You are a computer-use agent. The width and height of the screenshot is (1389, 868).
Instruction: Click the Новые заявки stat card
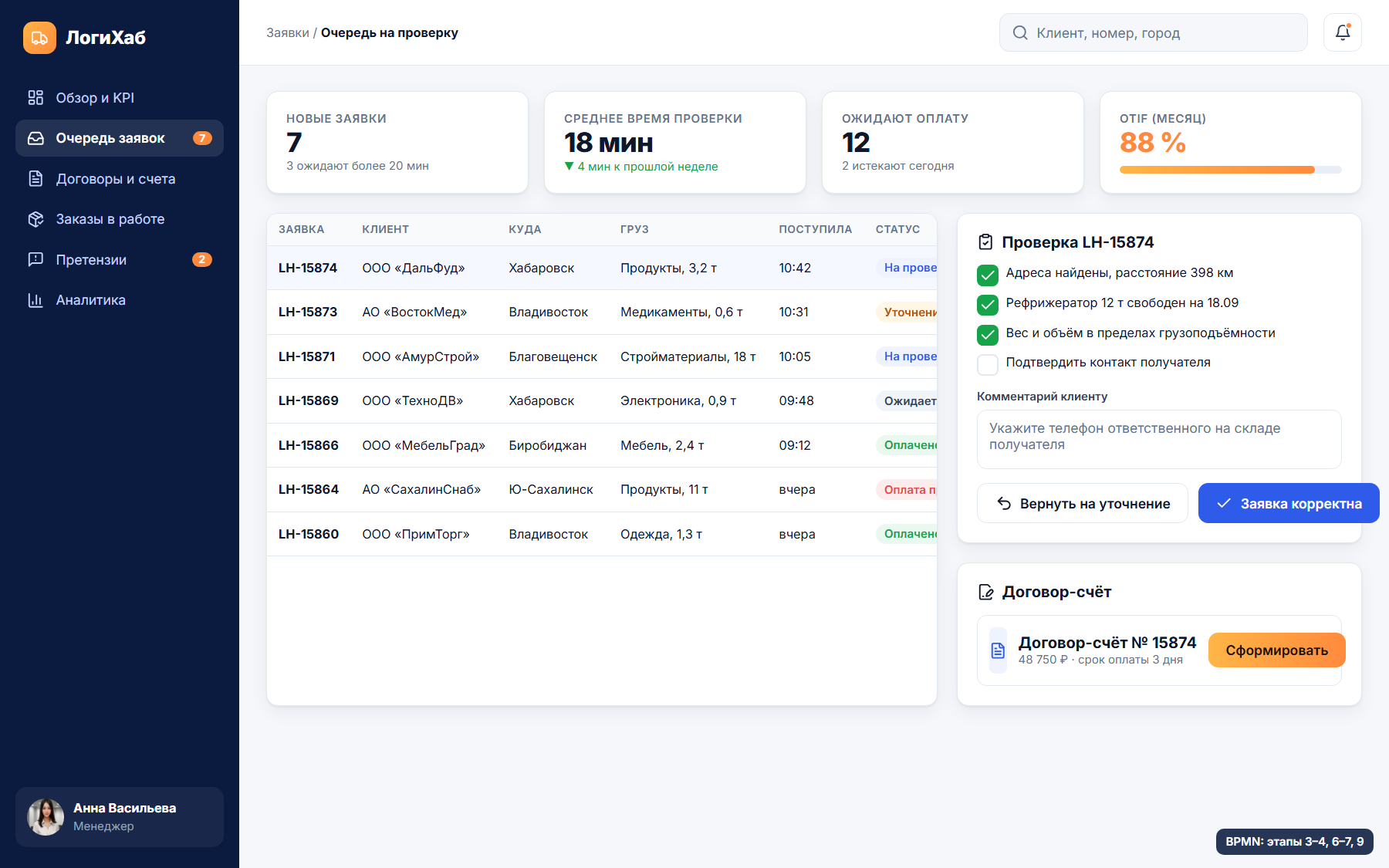click(397, 143)
